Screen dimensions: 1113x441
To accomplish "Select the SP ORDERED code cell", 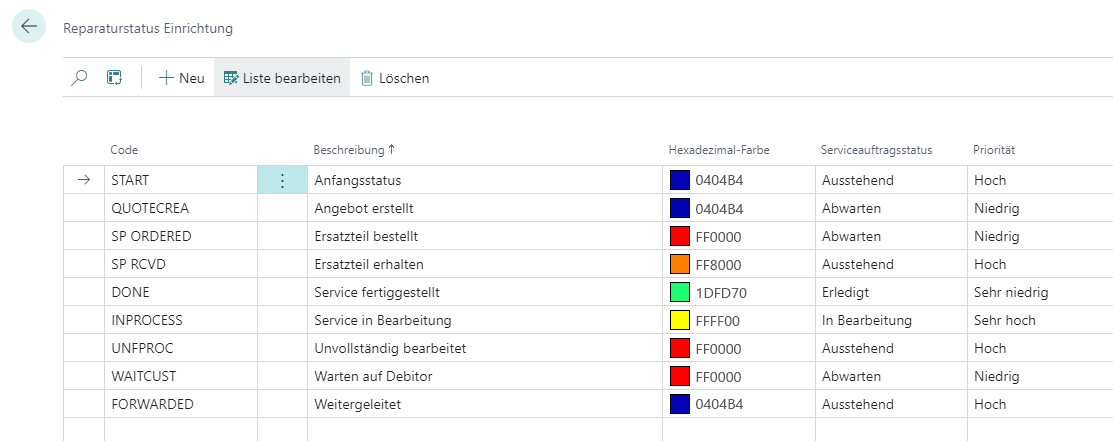I will [x=181, y=236].
